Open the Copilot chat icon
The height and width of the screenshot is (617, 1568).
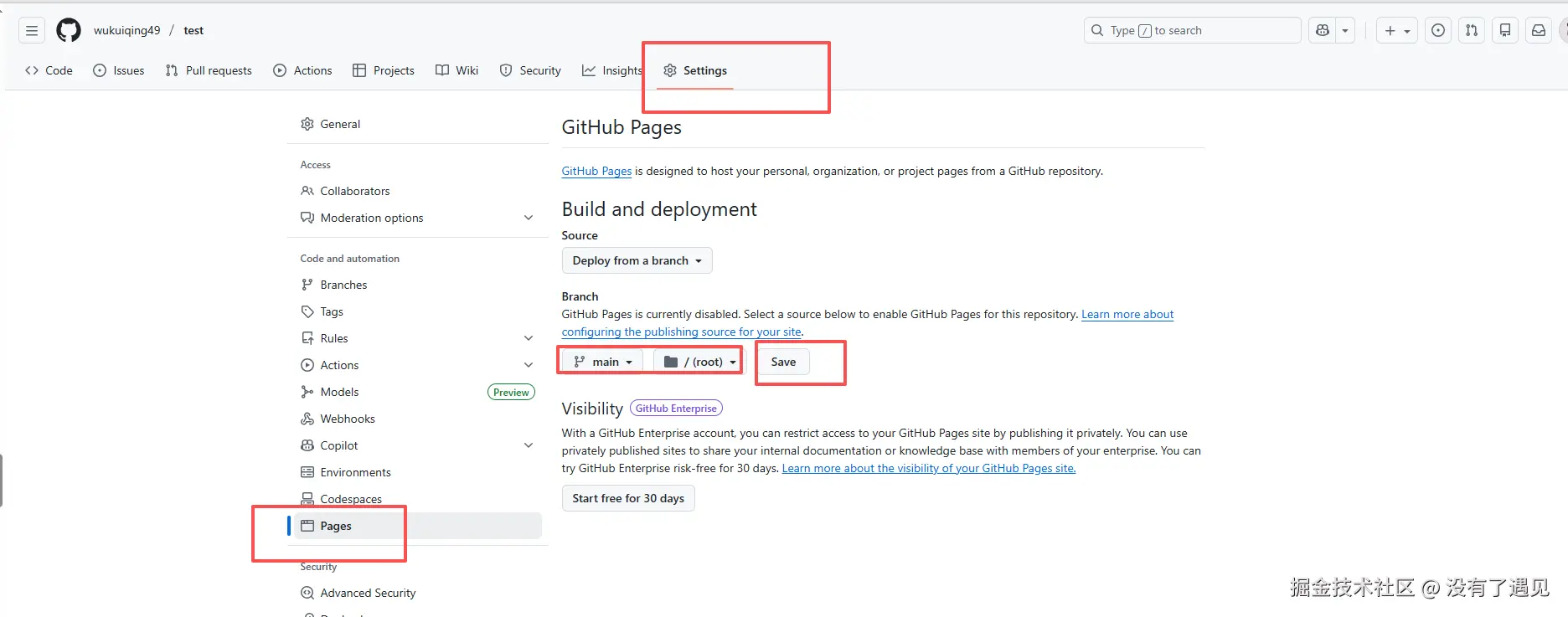click(1323, 31)
